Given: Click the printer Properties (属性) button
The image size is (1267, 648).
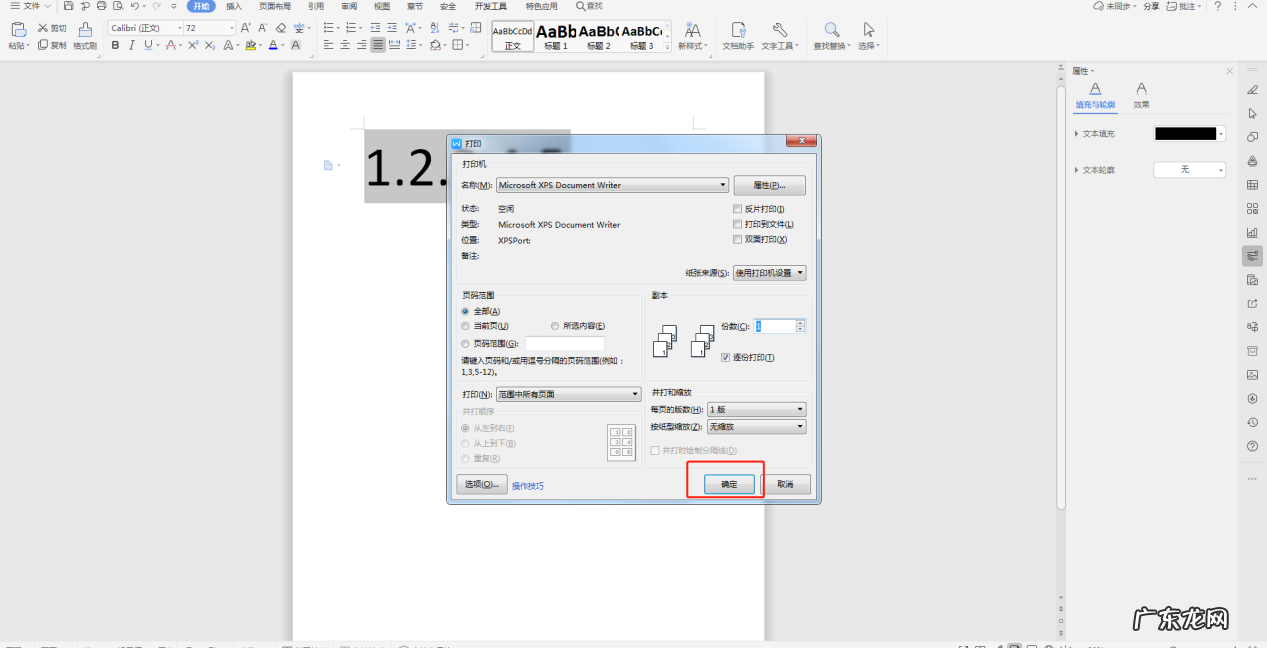Looking at the screenshot, I should tap(769, 185).
